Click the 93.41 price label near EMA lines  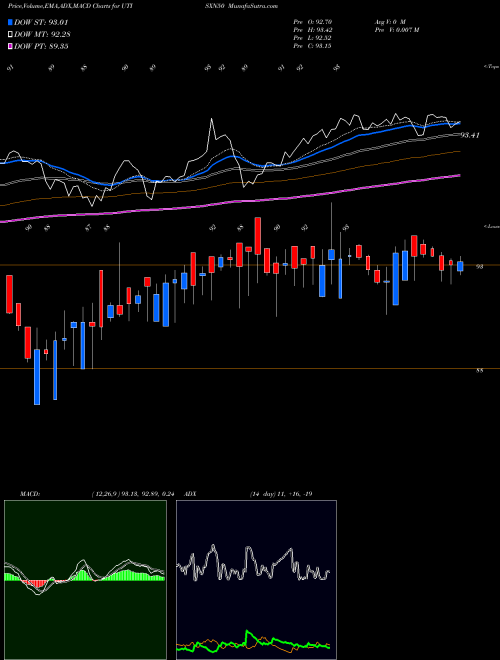470,135
